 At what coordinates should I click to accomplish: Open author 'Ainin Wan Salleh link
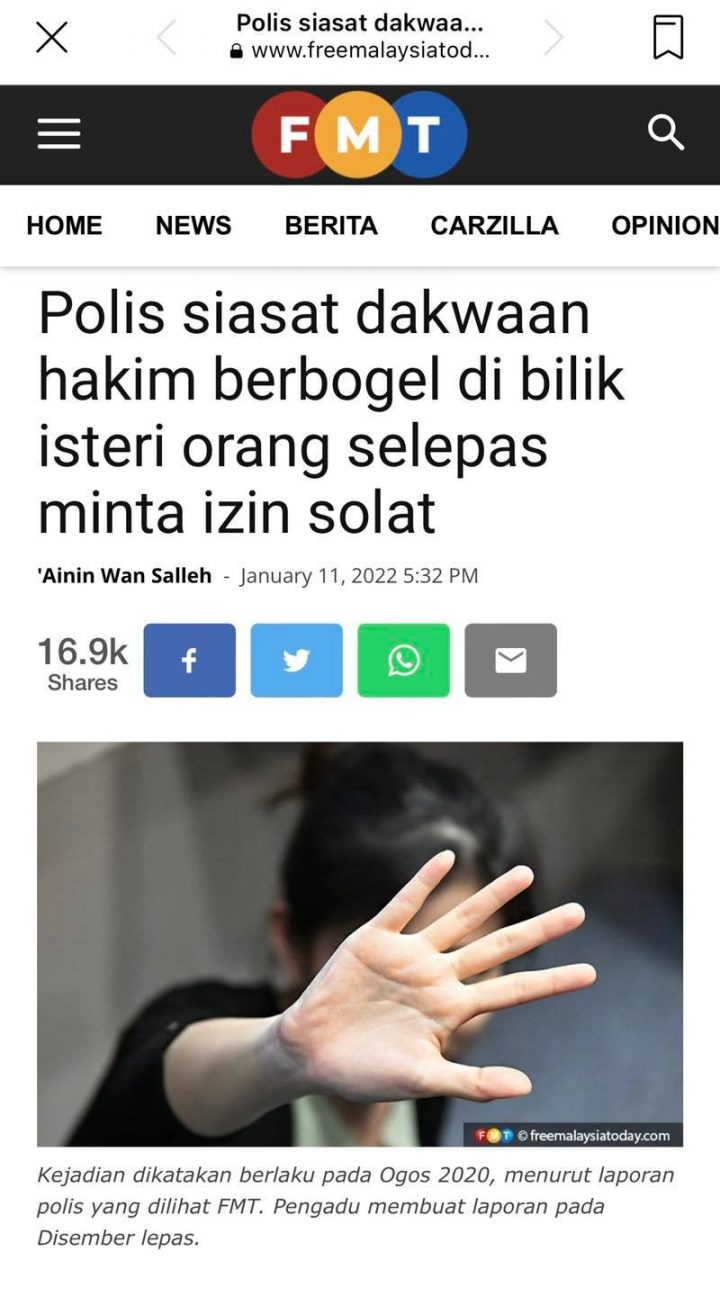[x=125, y=575]
